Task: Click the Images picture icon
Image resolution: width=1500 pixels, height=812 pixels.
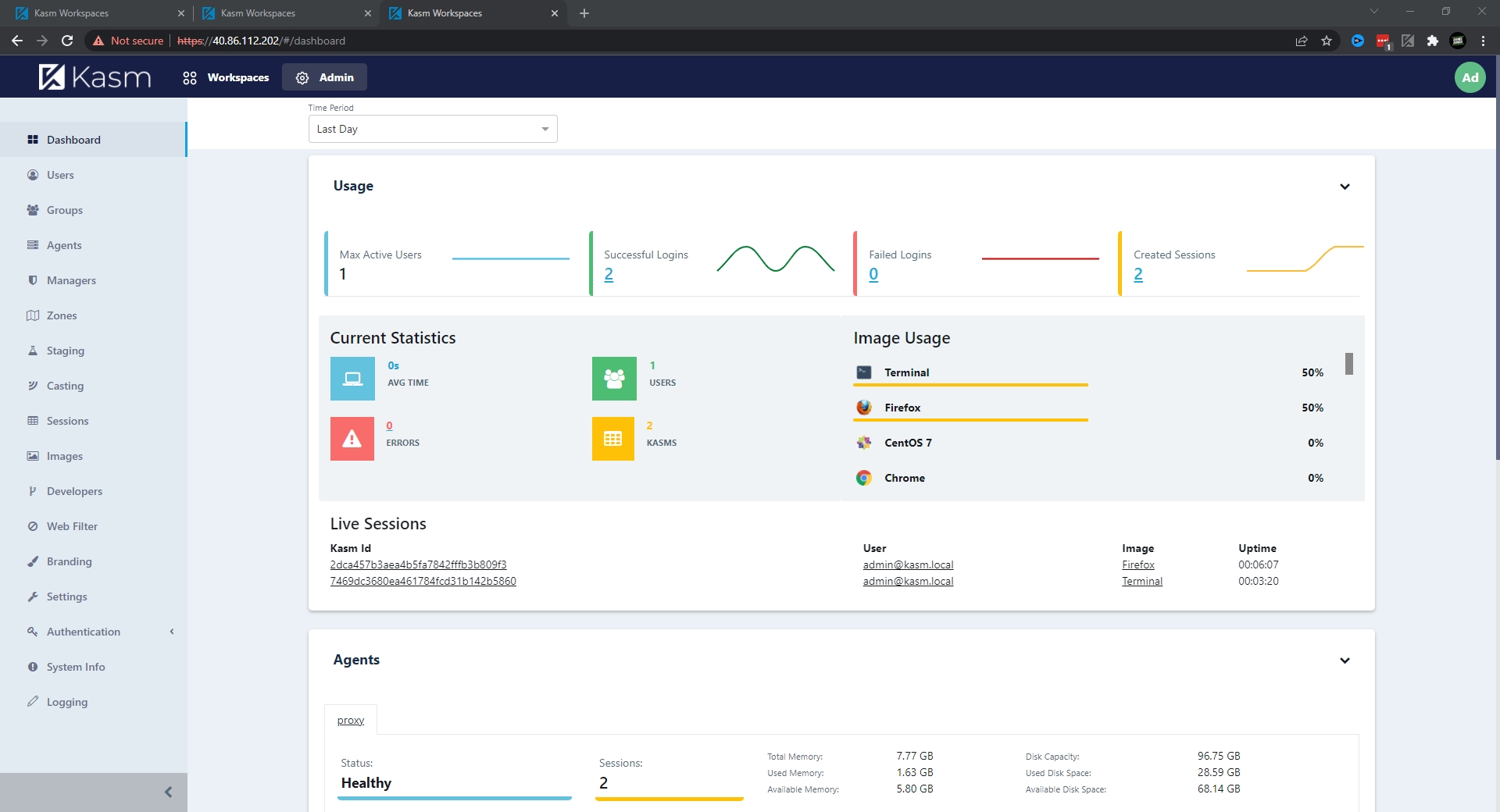Action: [x=33, y=456]
